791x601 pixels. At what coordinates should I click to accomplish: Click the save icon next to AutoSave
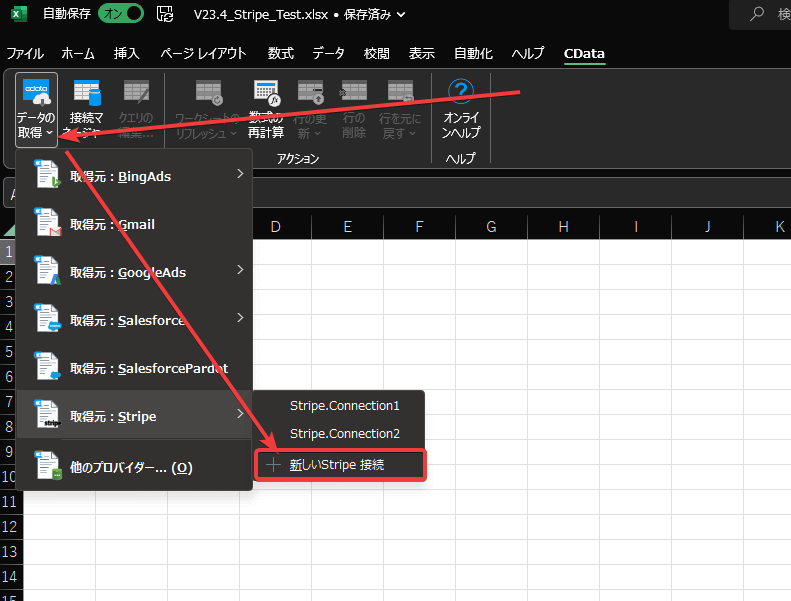pyautogui.click(x=164, y=14)
